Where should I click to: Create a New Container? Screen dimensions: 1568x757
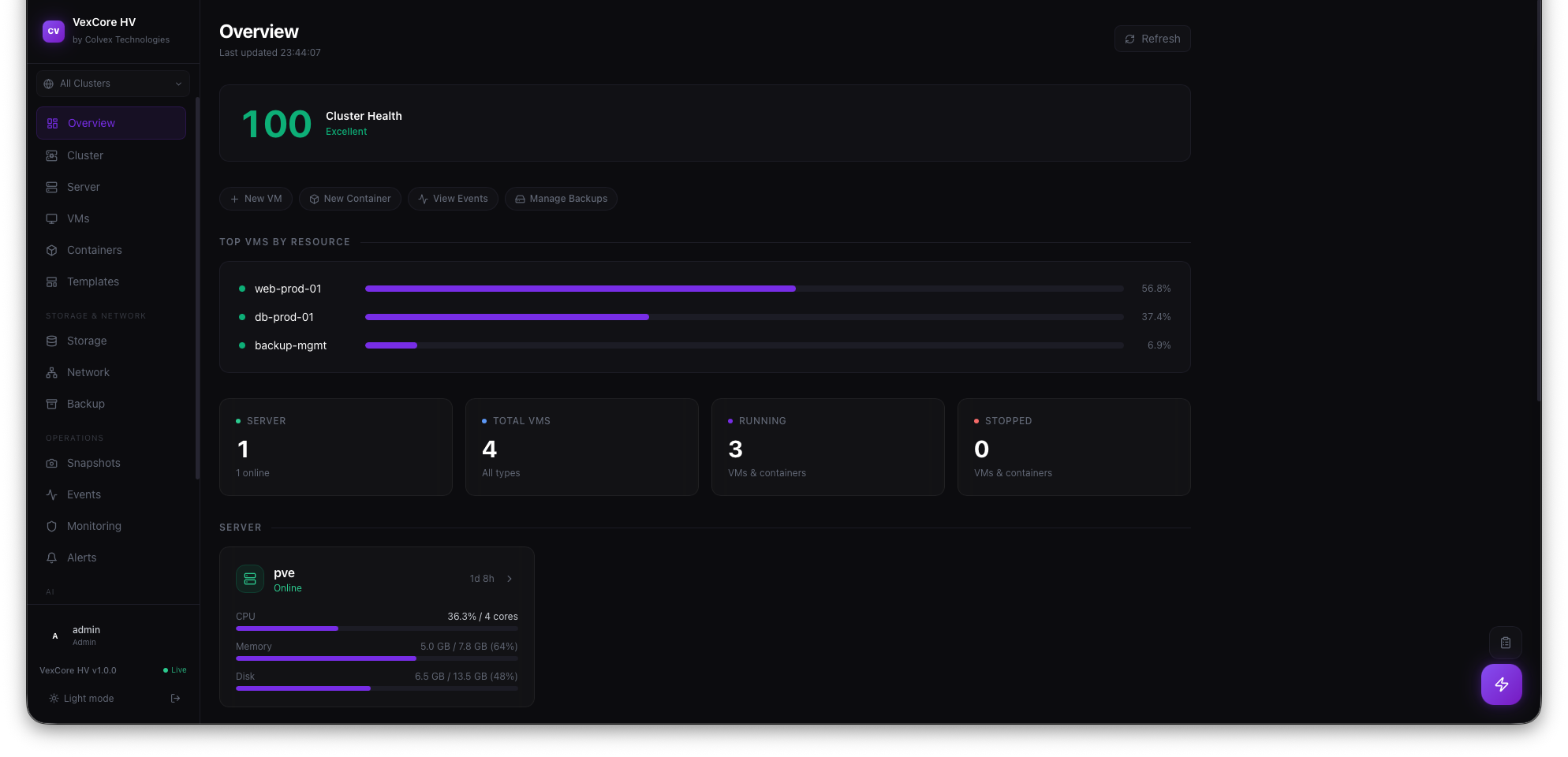(349, 199)
